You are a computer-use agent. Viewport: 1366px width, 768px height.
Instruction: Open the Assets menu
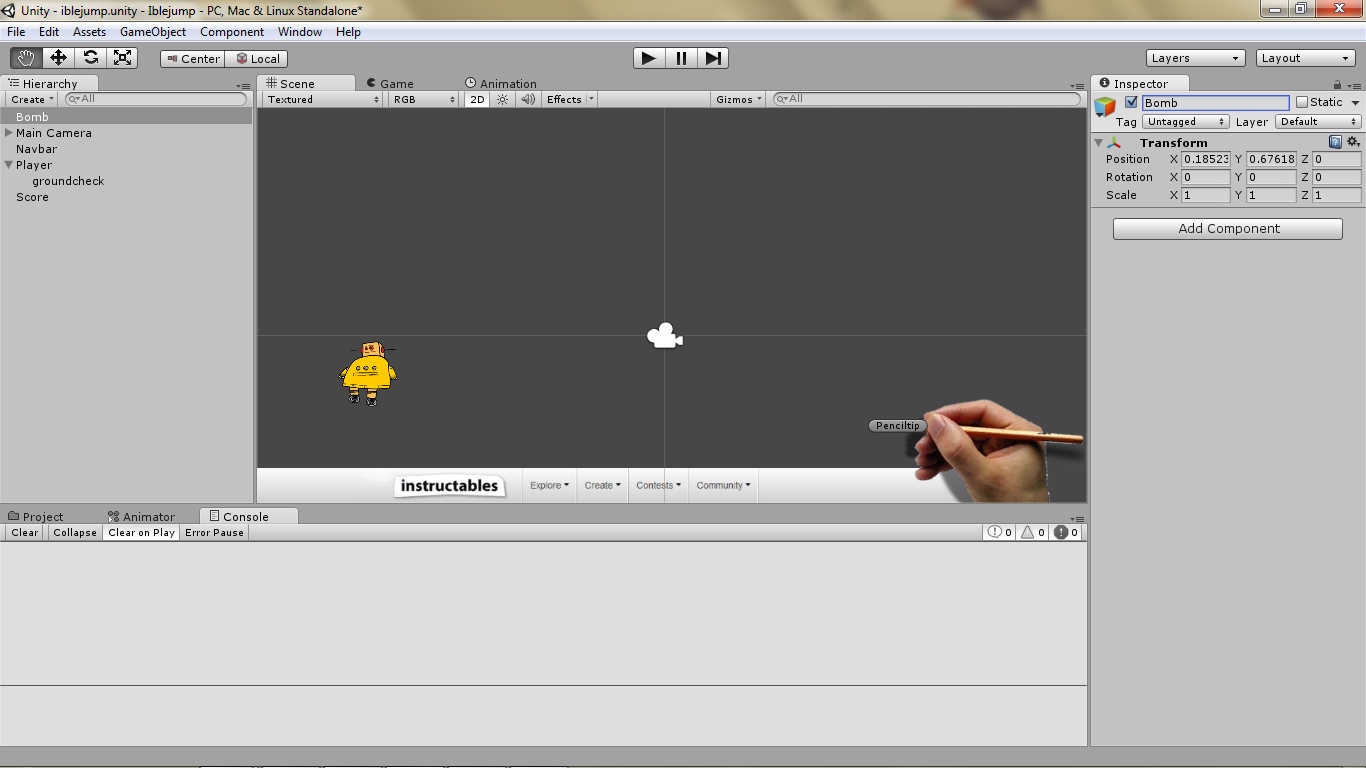(x=89, y=32)
